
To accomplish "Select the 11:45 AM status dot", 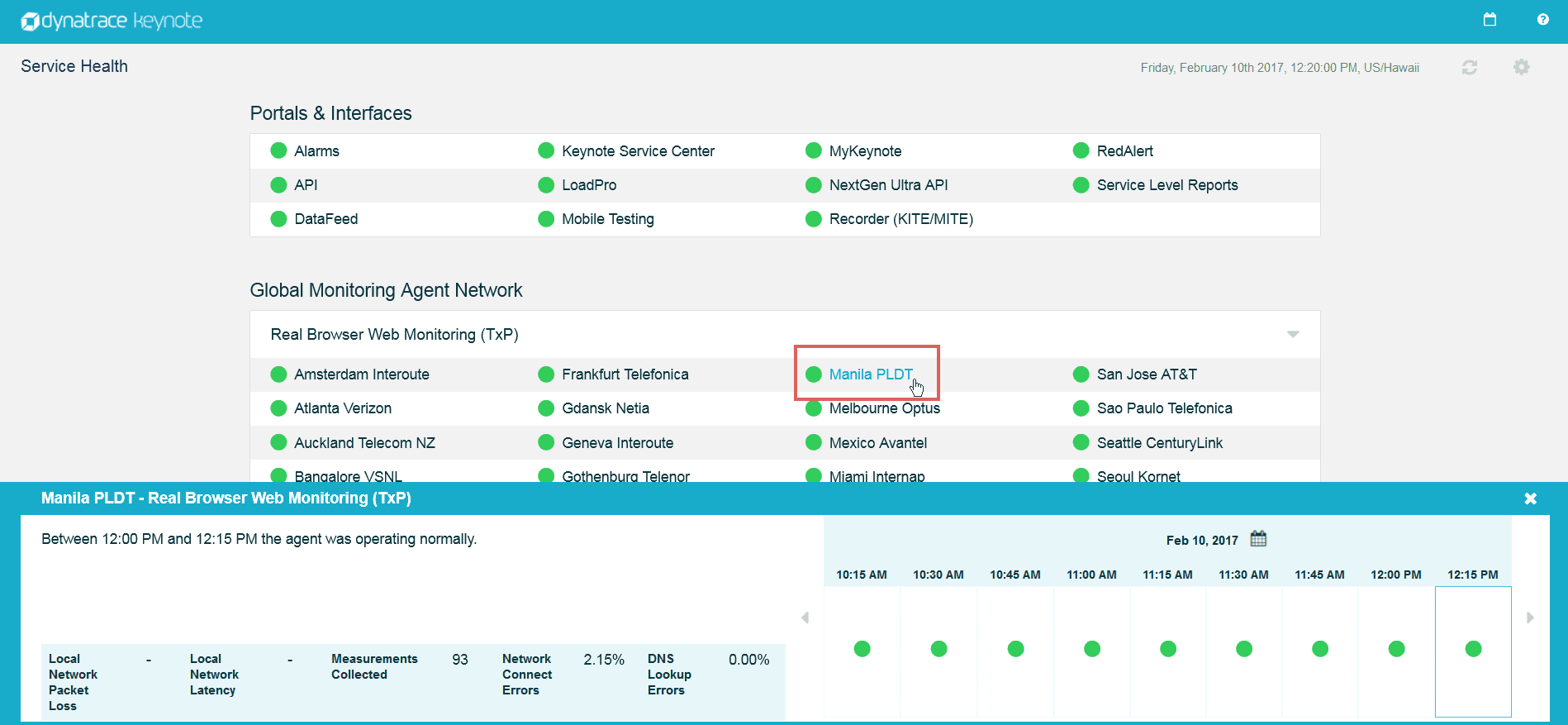I will point(1319,649).
